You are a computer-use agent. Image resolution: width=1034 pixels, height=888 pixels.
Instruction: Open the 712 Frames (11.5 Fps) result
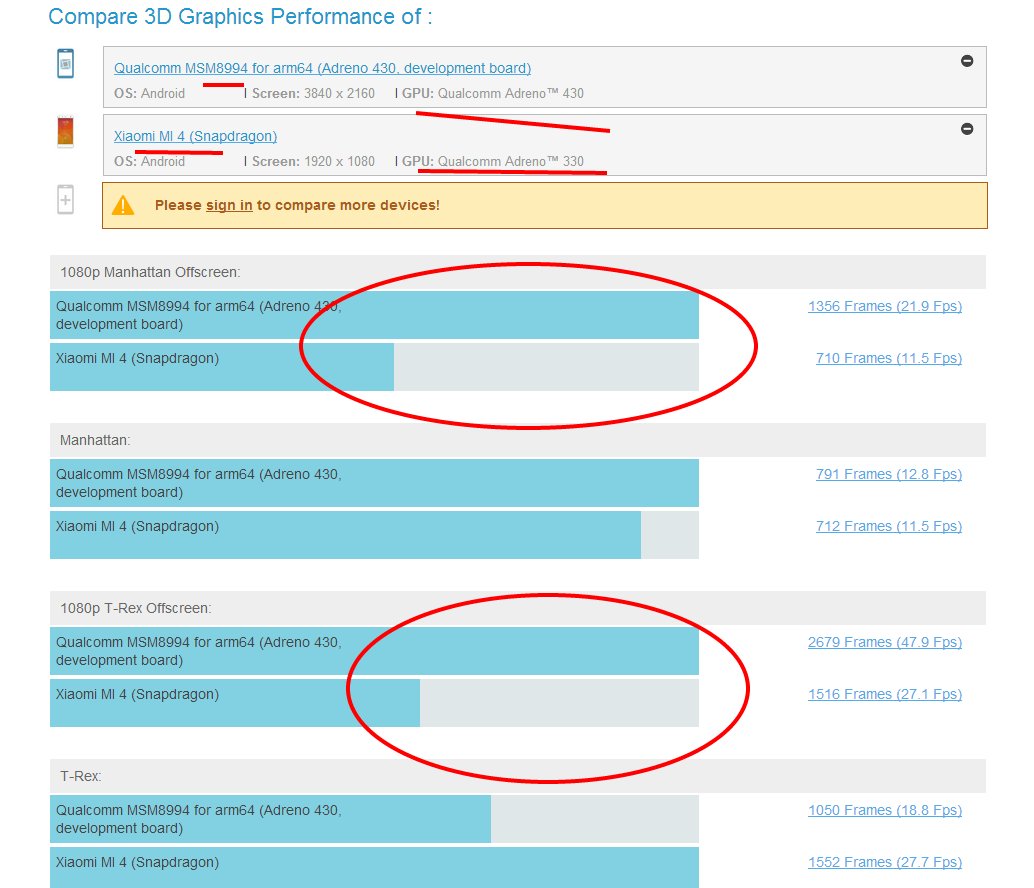(888, 526)
